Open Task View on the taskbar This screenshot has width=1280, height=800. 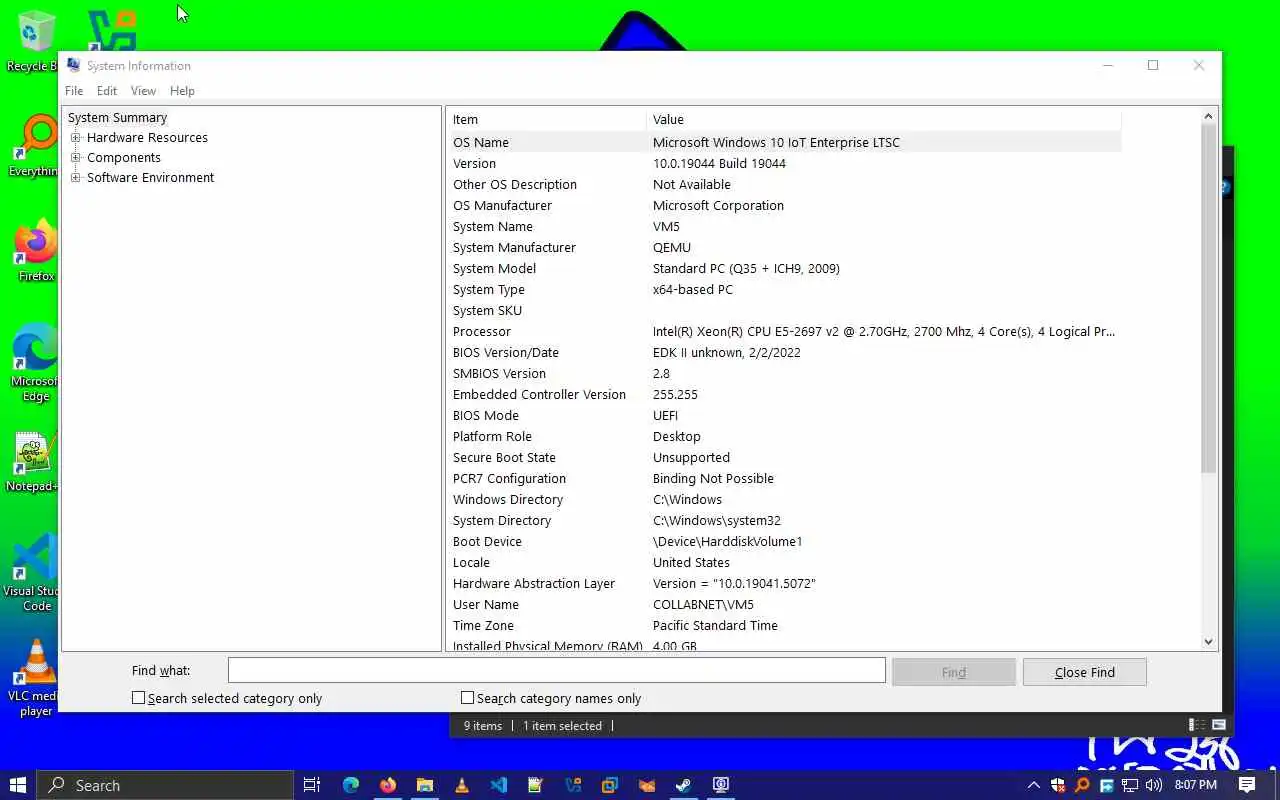312,785
